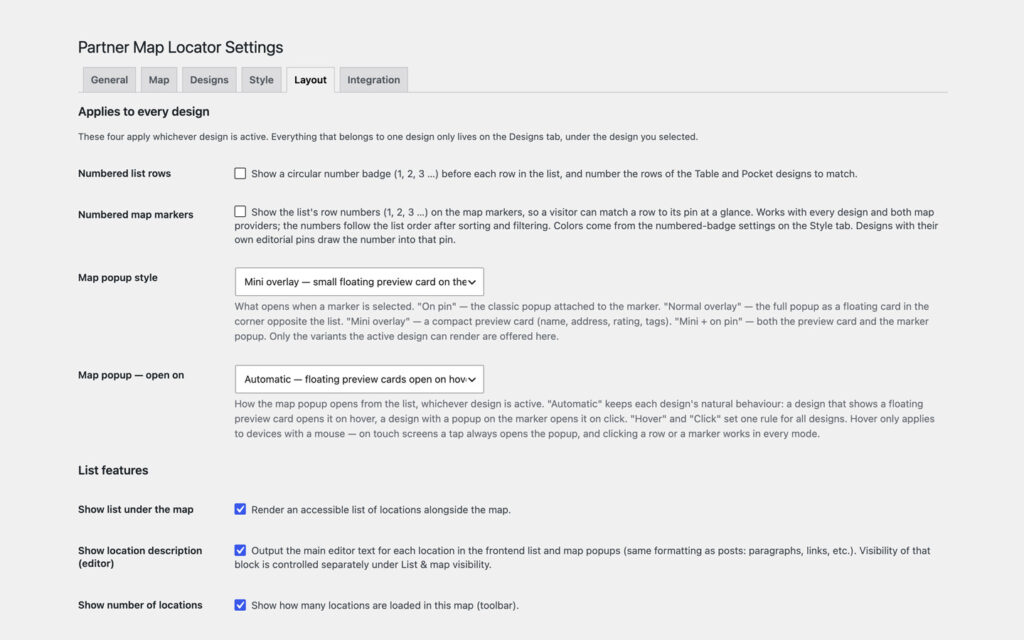Viewport: 1024px width, 640px height.
Task: Select the Layout tab
Action: point(310,80)
